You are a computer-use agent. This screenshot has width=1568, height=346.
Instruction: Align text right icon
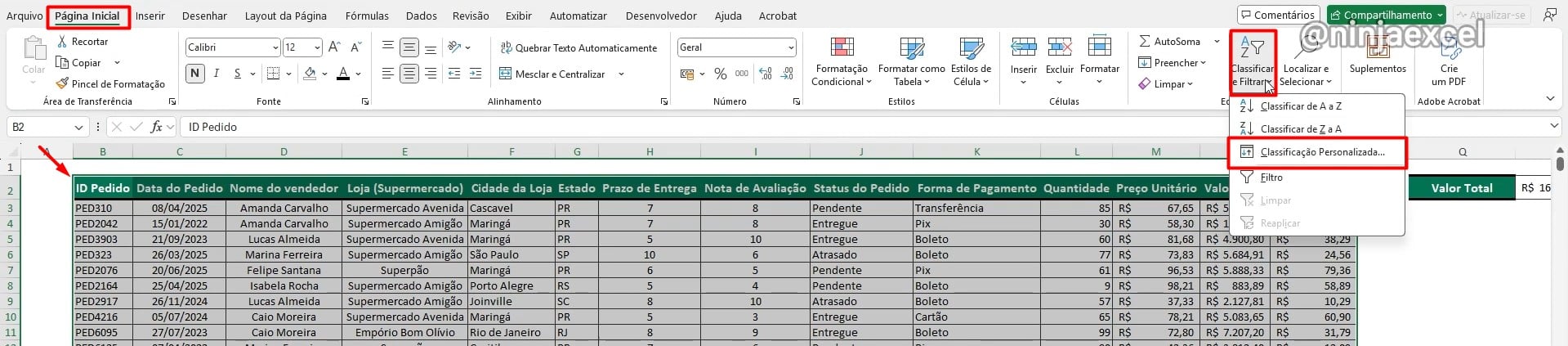(431, 74)
